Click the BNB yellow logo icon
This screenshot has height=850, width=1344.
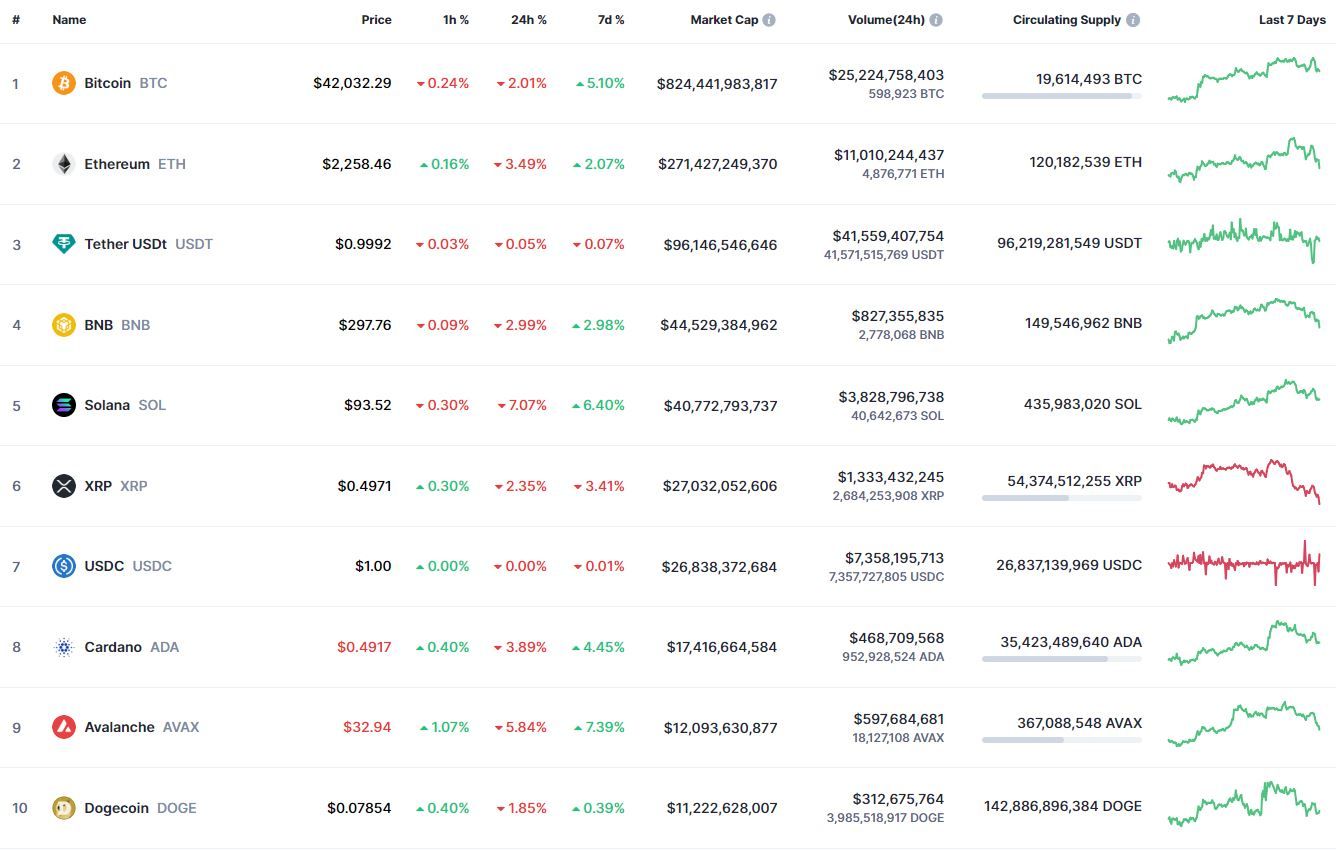64,325
